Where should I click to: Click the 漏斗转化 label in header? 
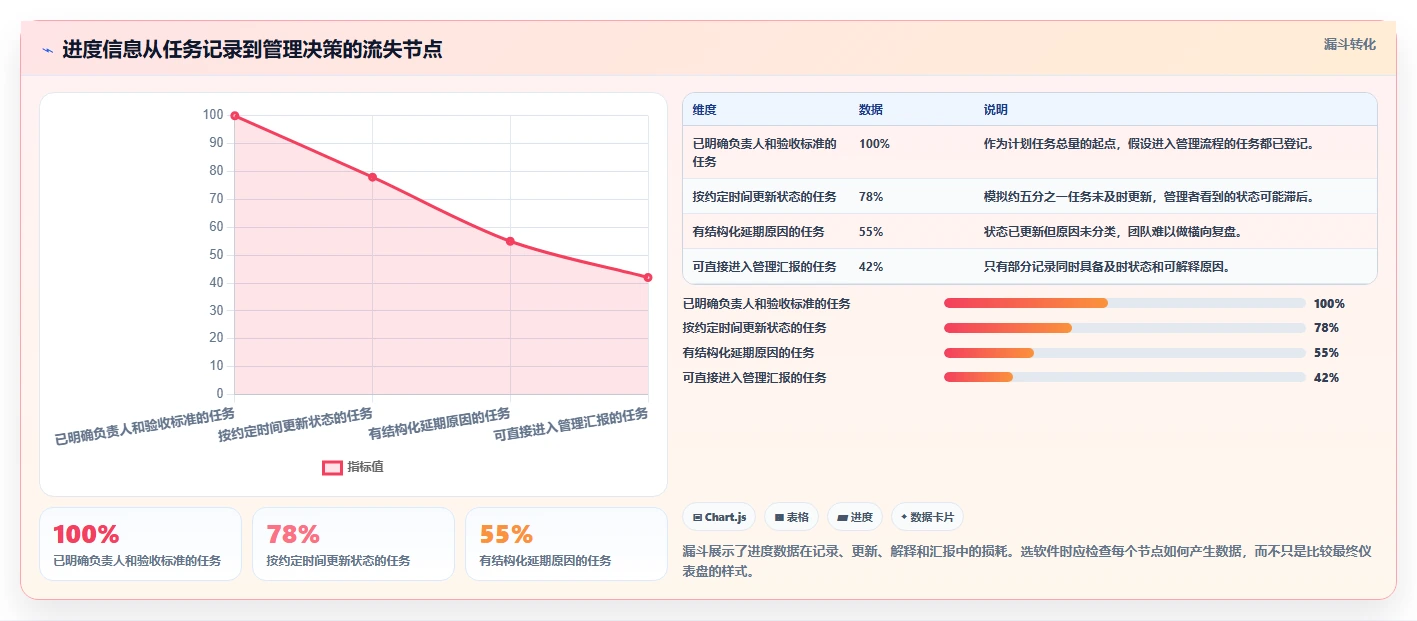[1349, 44]
